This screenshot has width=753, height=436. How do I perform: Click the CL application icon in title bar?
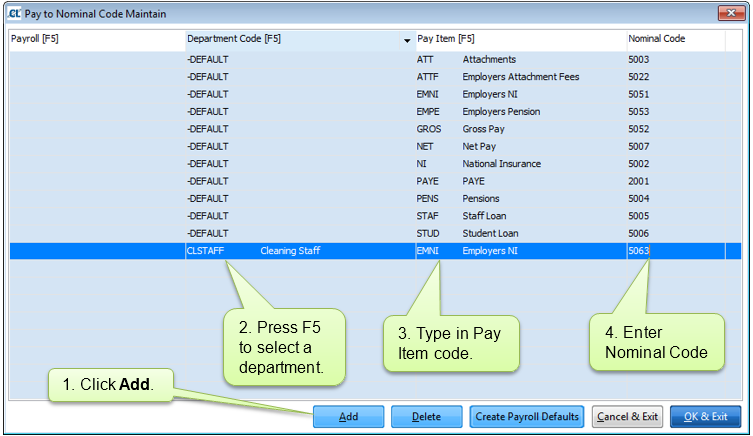pos(14,14)
